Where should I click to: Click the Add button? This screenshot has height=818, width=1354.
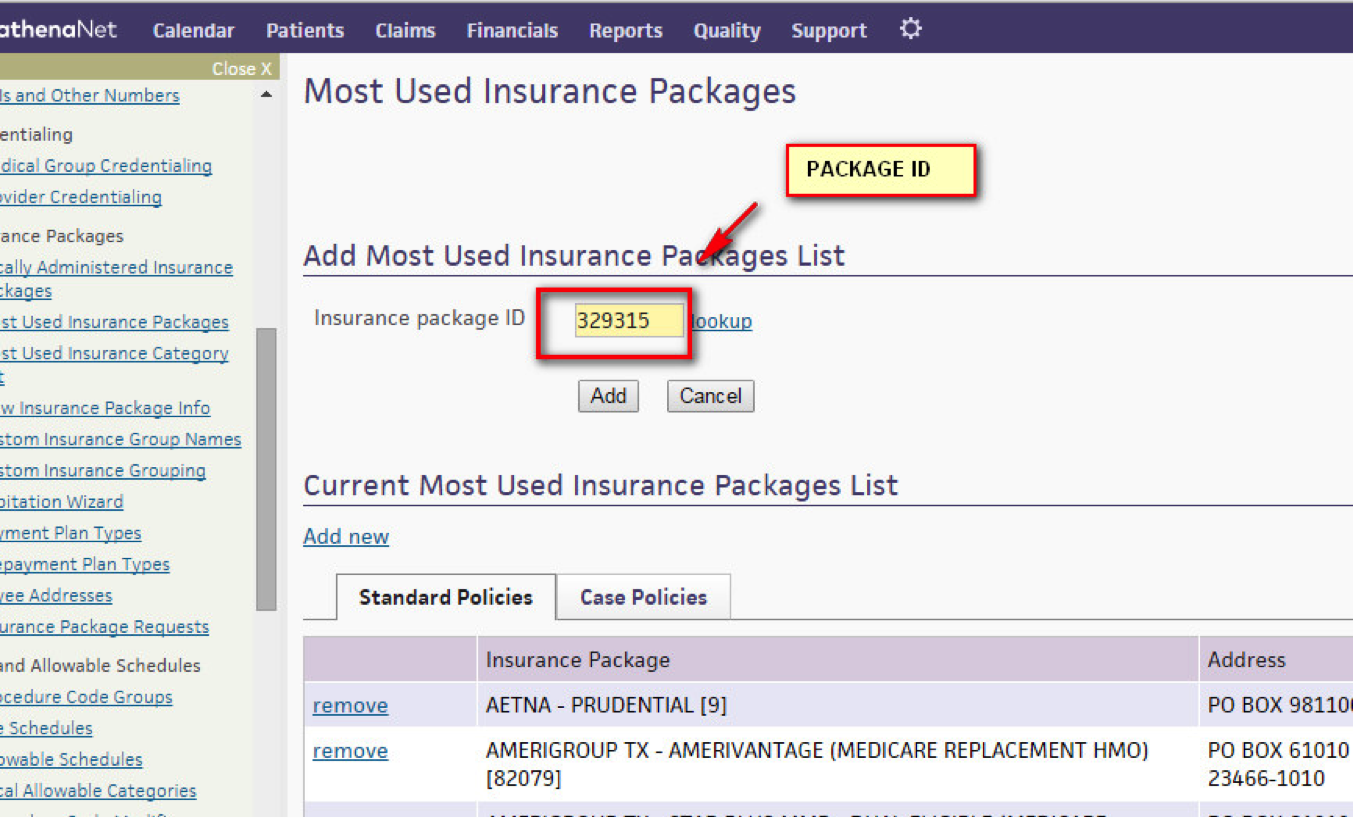point(608,396)
